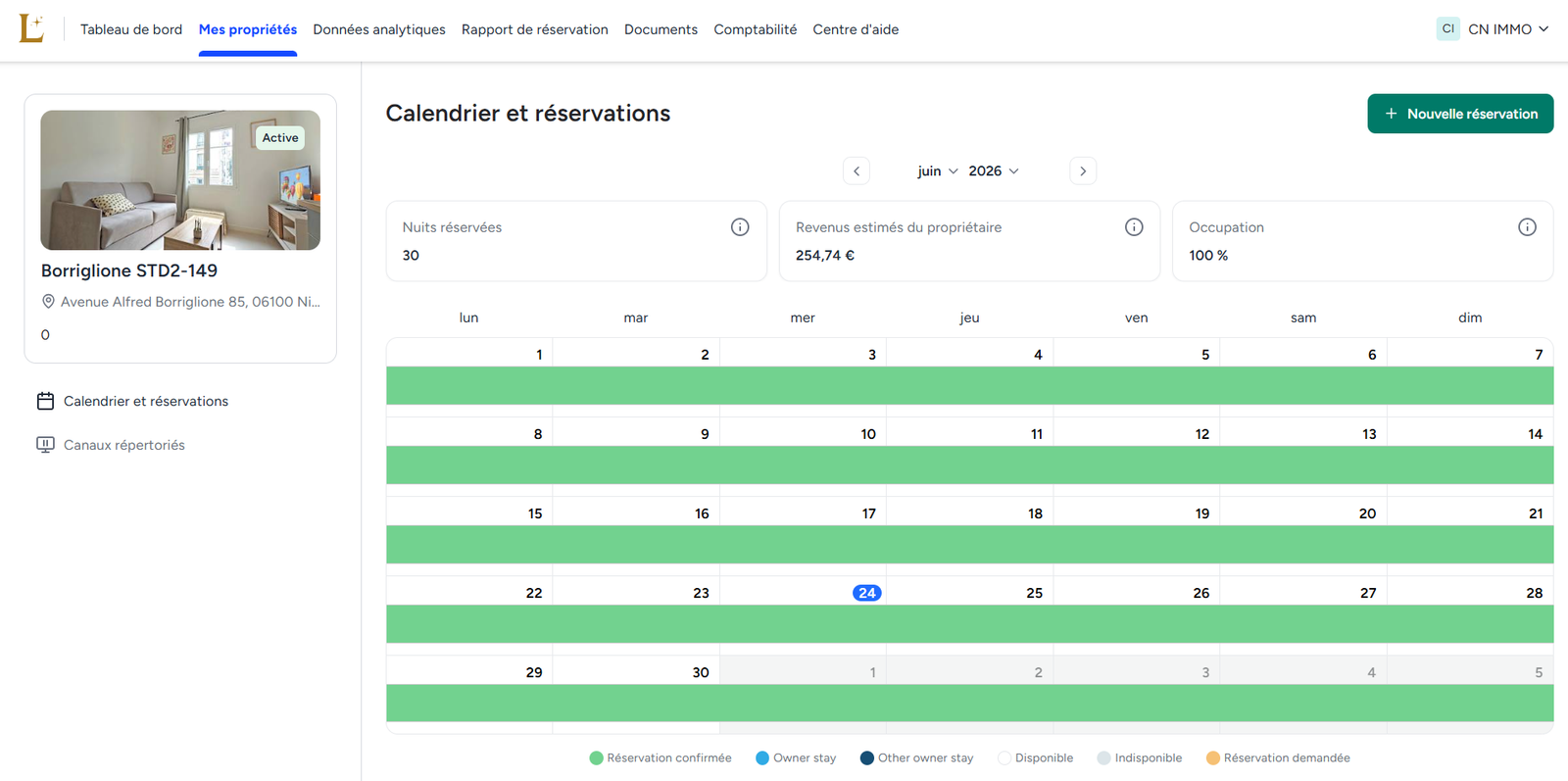Viewport: 1568px width, 781px height.
Task: Click the Avenue Alfred Borriglione address
Action: point(190,302)
